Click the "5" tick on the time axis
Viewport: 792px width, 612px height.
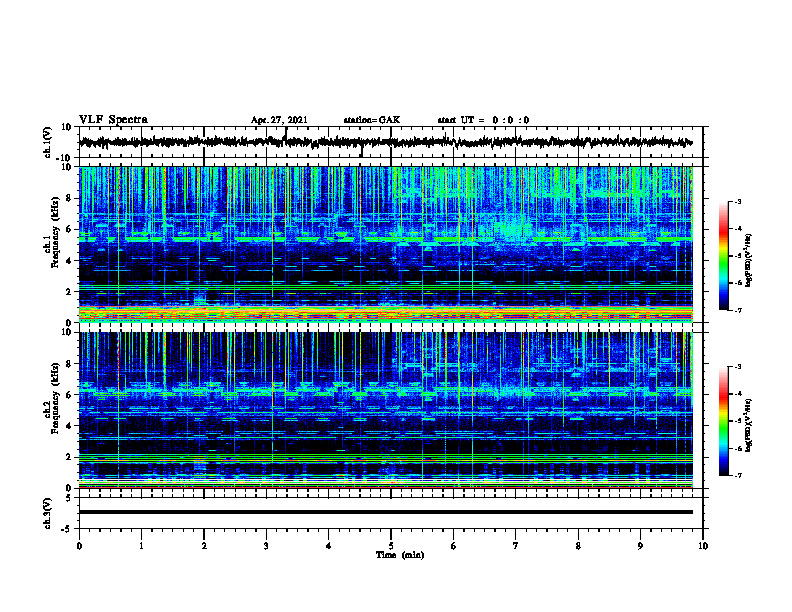391,546
